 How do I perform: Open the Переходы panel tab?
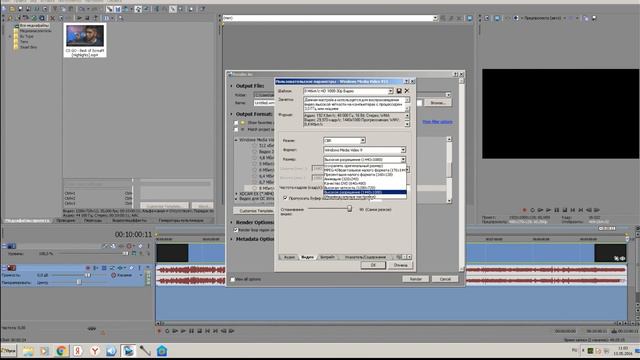click(93, 220)
